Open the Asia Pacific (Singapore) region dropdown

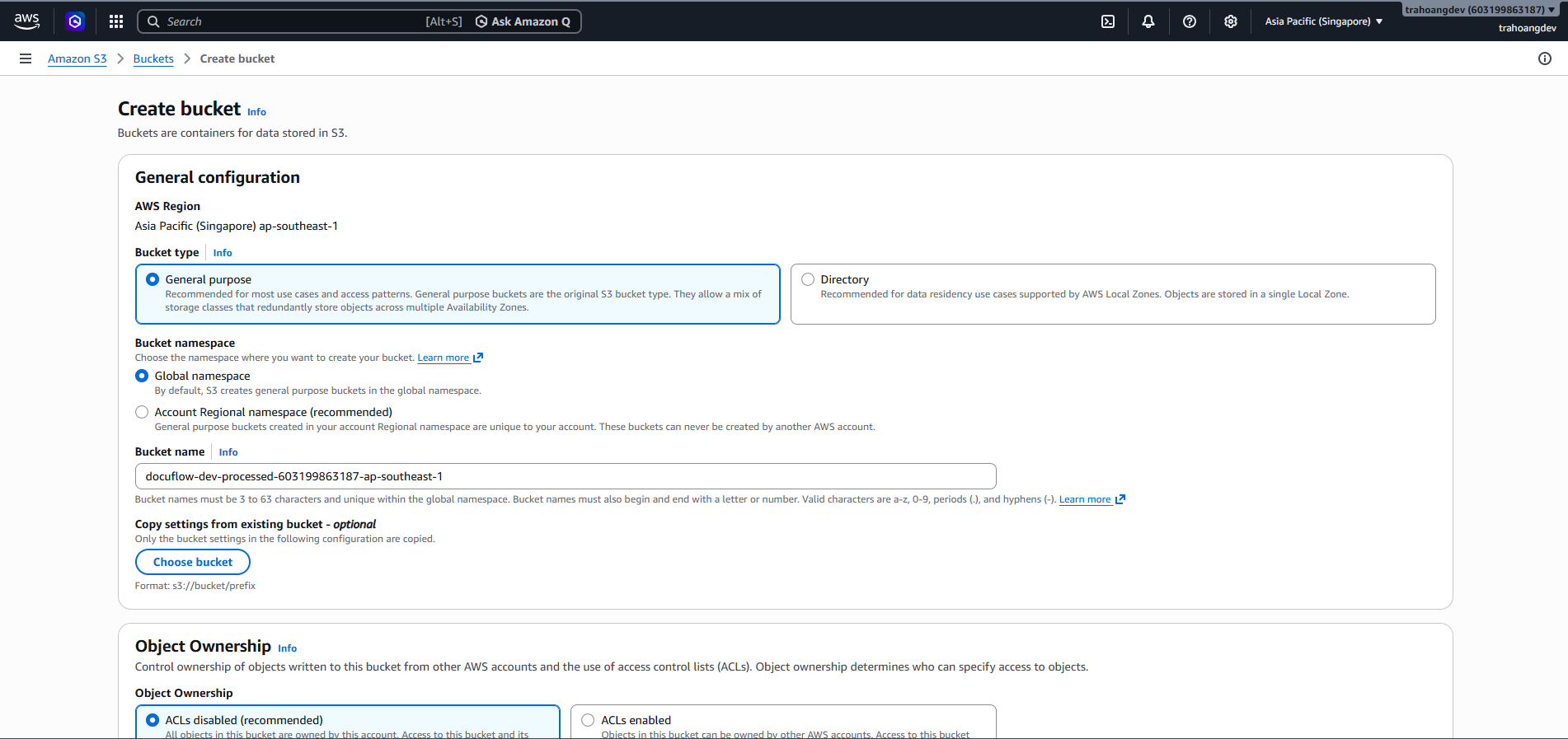1324,21
